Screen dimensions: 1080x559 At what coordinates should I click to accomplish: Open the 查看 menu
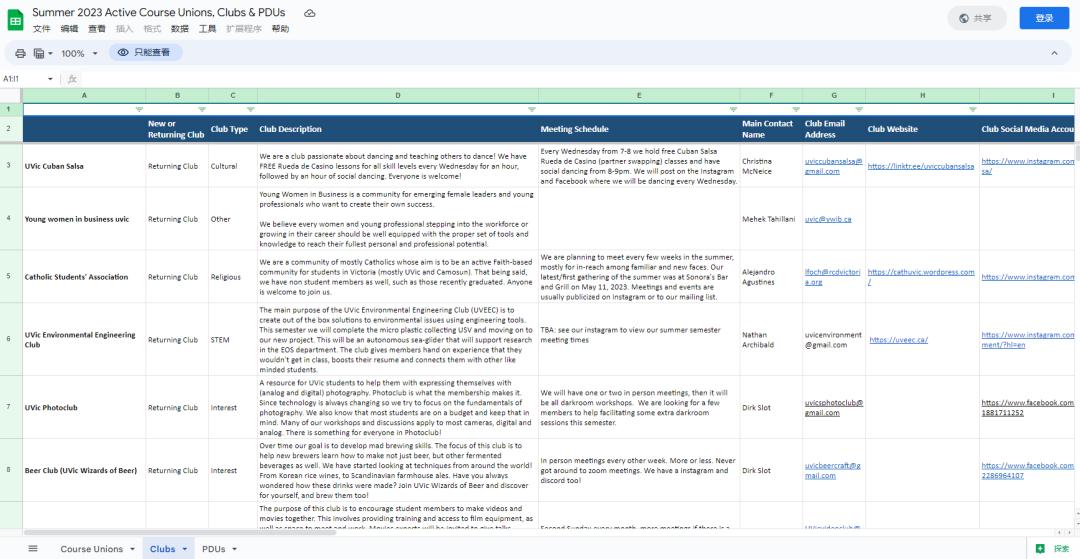(x=97, y=29)
